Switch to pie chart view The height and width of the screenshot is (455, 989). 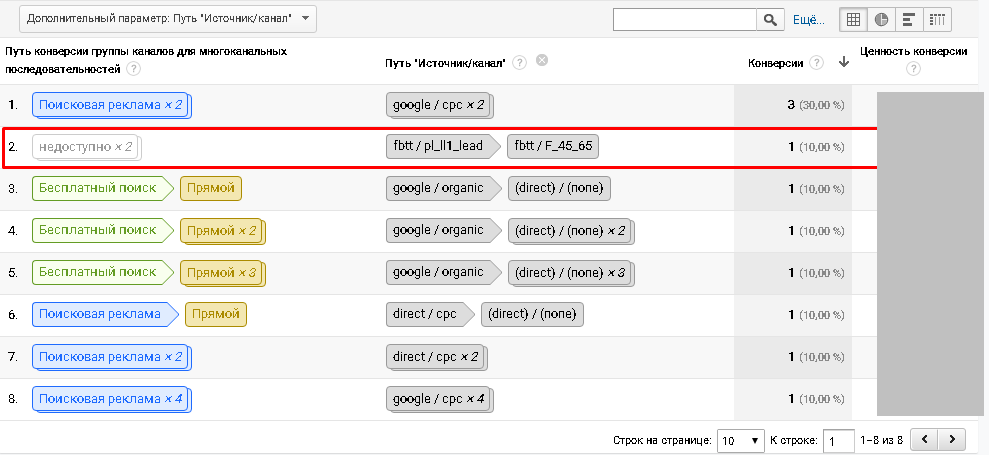point(881,19)
